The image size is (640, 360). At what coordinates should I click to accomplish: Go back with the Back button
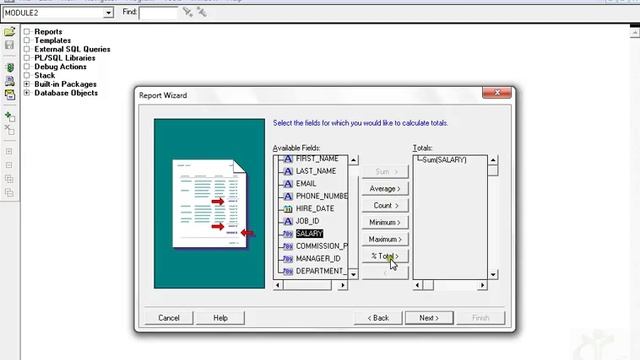(x=378, y=318)
